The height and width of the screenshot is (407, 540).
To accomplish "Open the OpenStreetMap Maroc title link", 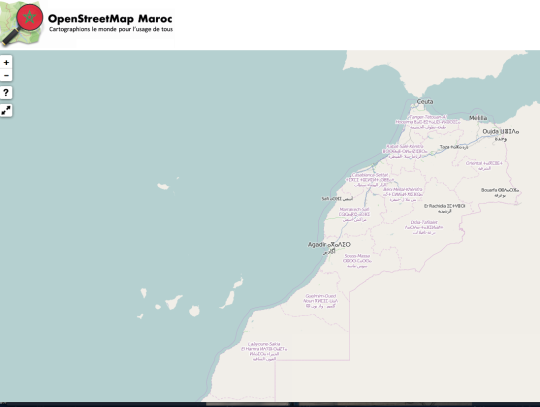I will (110, 19).
